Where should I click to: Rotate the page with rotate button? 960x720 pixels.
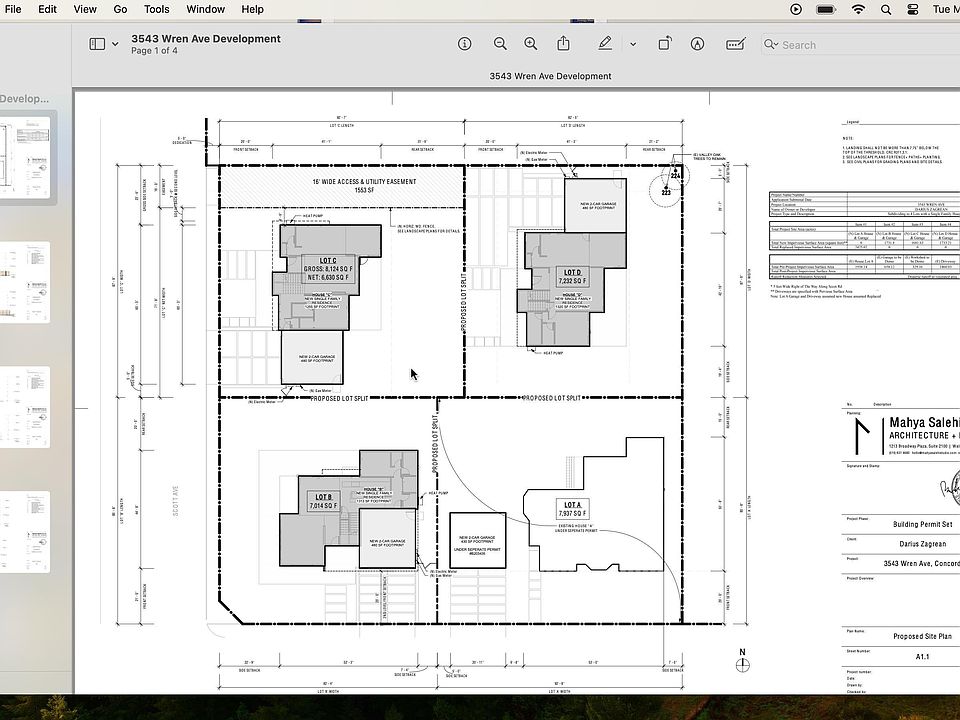tap(665, 43)
